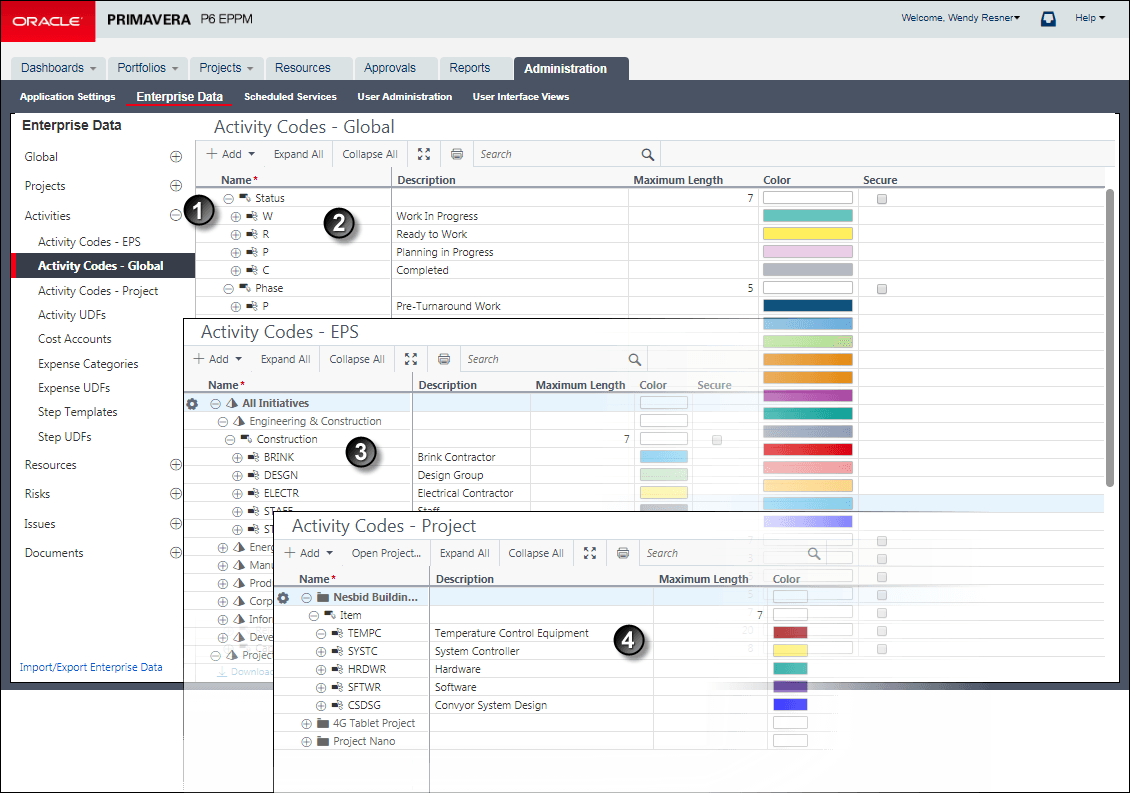Select Enterprise Data subtab

tap(179, 97)
